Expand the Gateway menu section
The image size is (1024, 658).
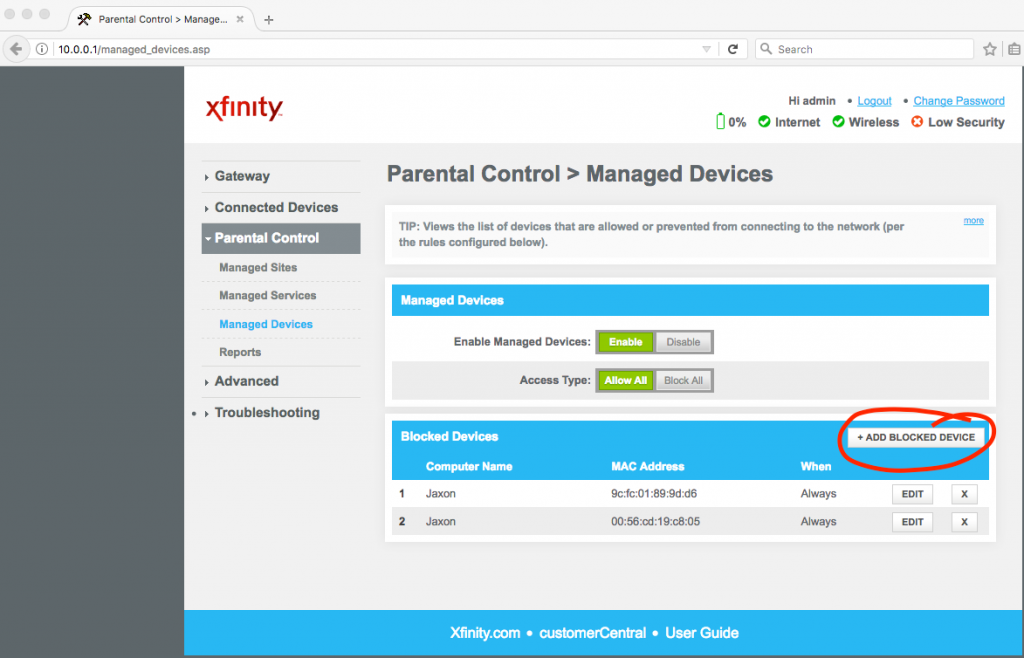242,176
